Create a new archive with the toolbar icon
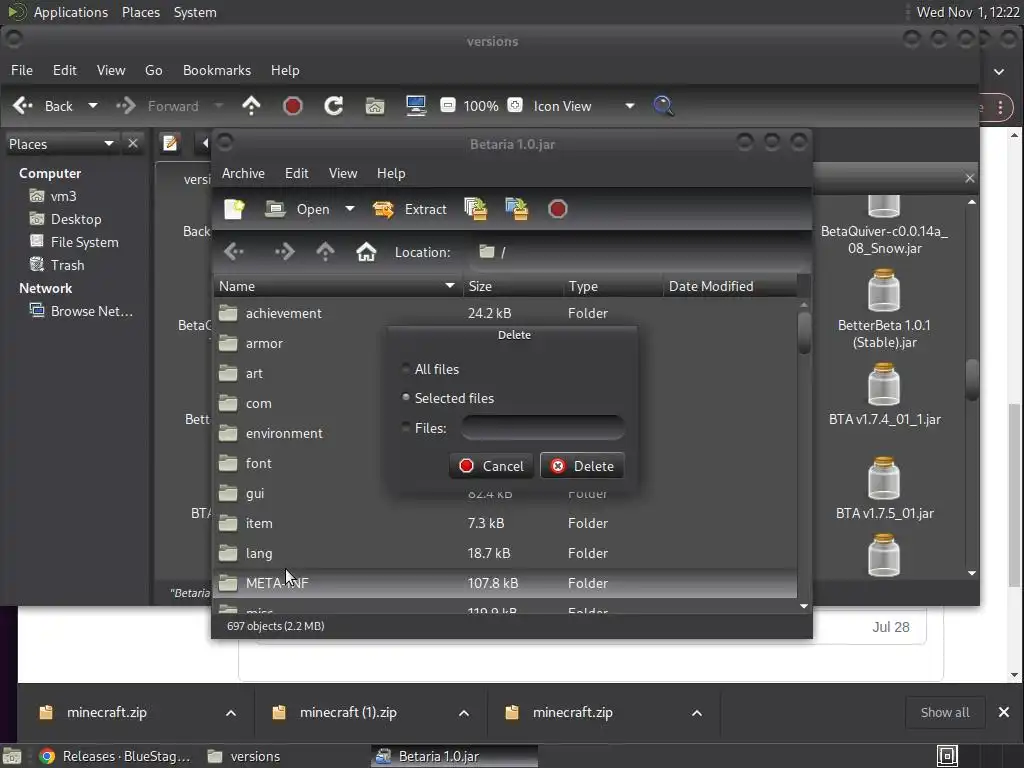The width and height of the screenshot is (1024, 768). pos(234,209)
